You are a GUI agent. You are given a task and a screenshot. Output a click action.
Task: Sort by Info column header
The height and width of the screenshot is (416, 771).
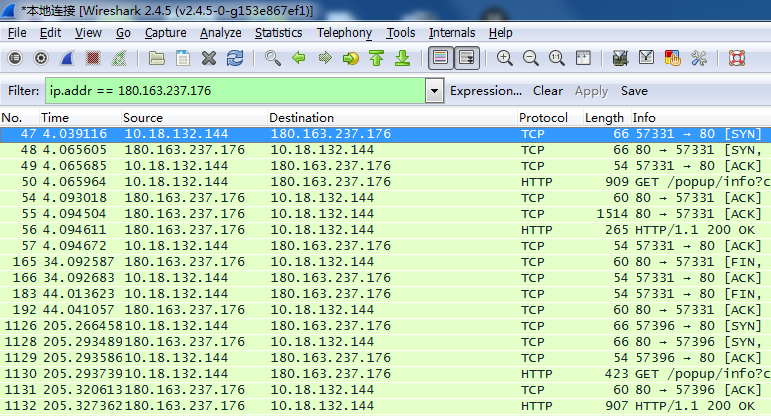(701, 118)
